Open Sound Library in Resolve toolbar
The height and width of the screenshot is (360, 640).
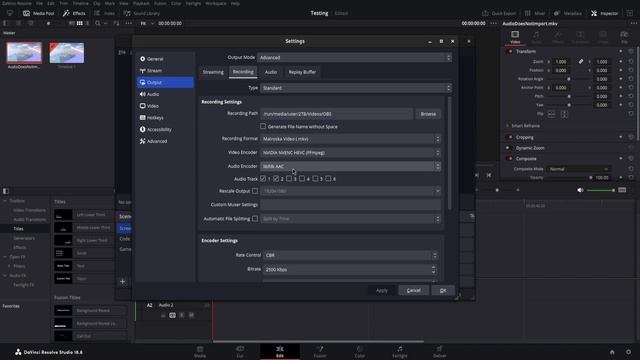tap(142, 13)
